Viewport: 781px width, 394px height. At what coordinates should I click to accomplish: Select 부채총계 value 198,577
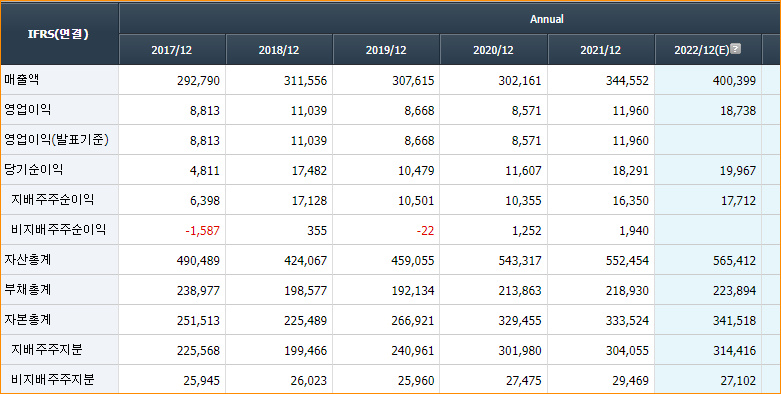coord(305,290)
